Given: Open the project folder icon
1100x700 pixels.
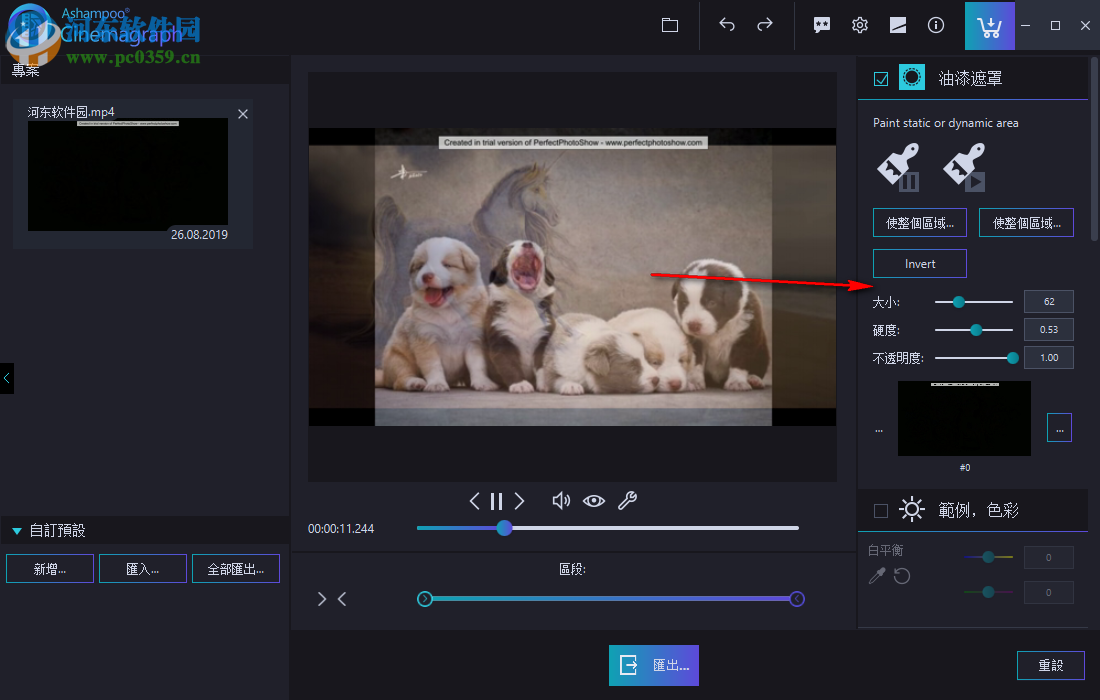Looking at the screenshot, I should [670, 26].
